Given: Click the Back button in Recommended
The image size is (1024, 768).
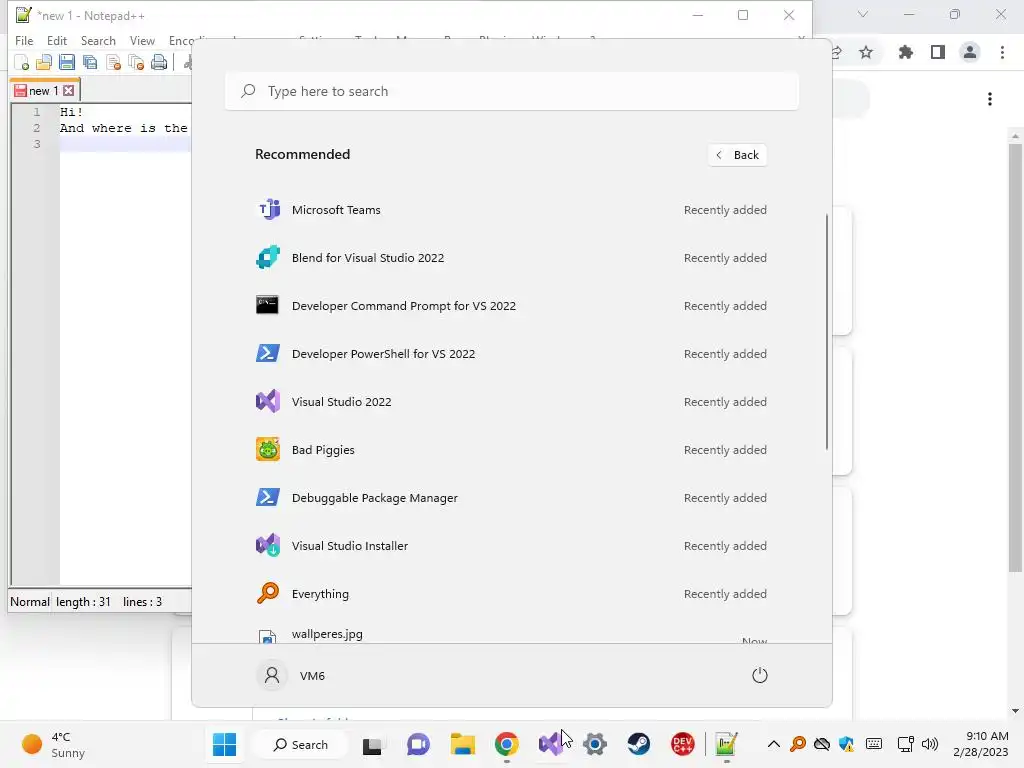Looking at the screenshot, I should click(737, 155).
